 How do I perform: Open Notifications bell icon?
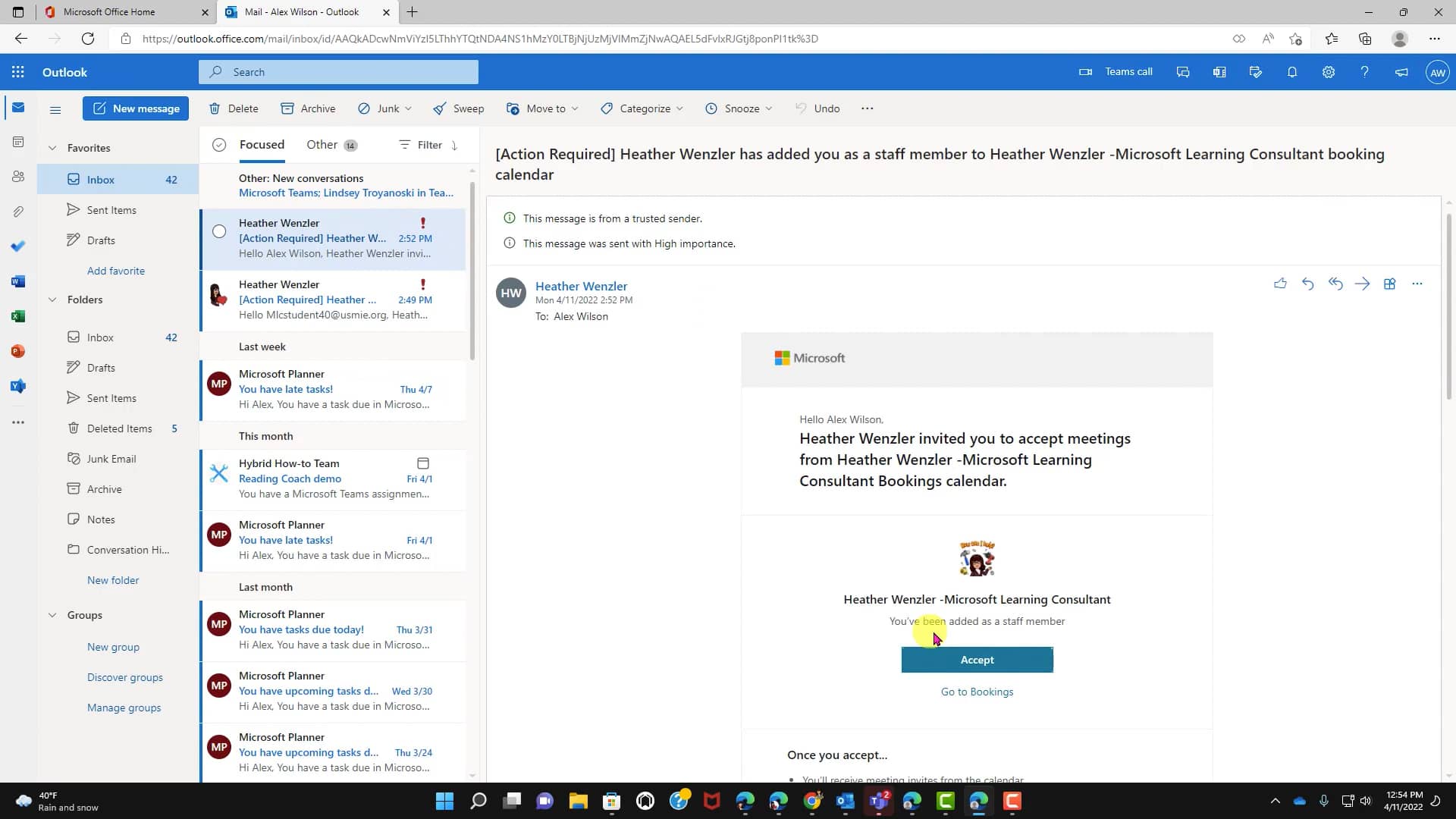tap(1292, 72)
